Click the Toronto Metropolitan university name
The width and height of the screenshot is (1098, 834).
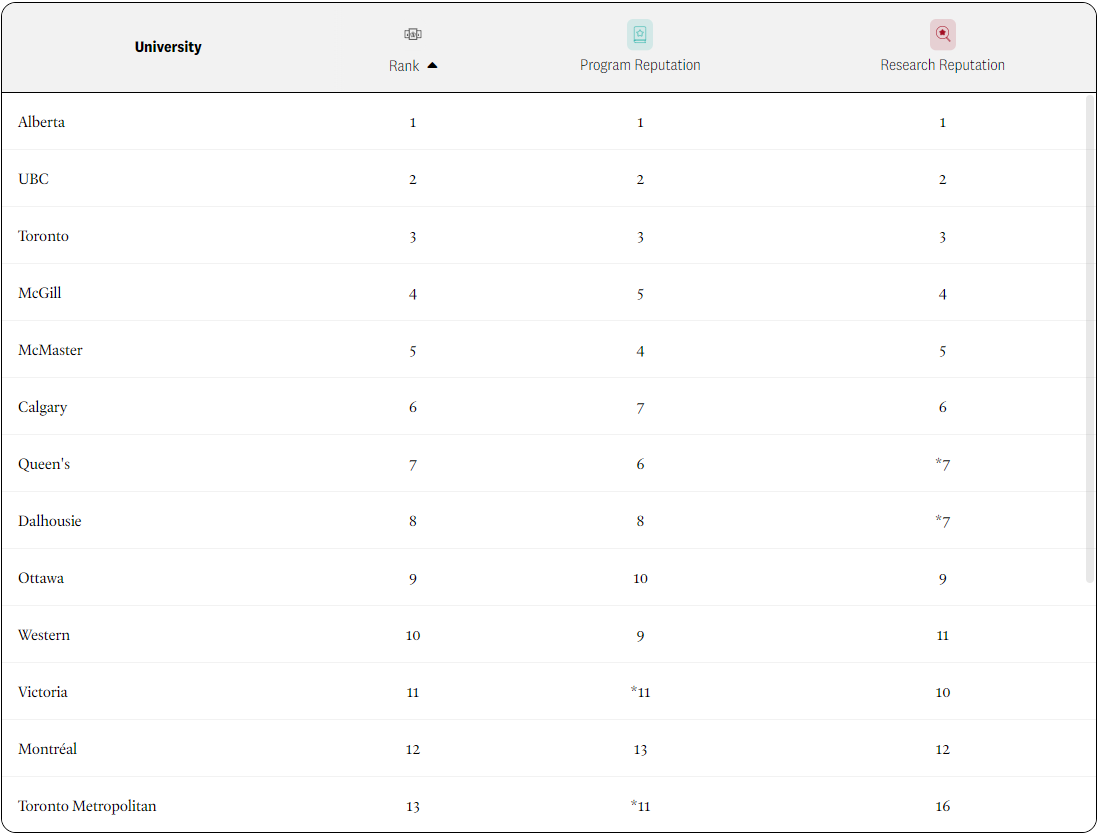point(88,807)
